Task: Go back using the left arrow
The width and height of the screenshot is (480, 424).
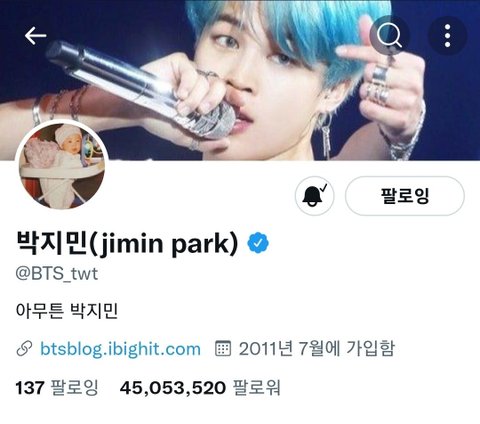Action: pyautogui.click(x=35, y=36)
